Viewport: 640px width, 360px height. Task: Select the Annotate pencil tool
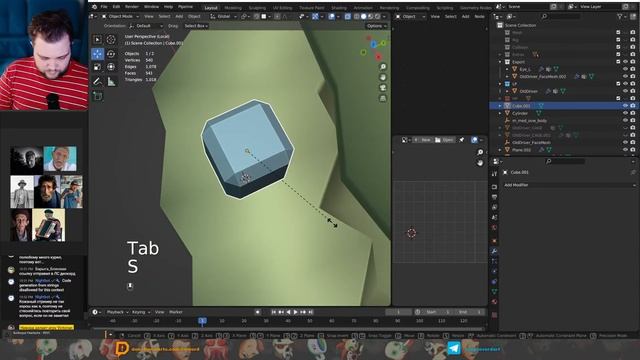click(98, 82)
